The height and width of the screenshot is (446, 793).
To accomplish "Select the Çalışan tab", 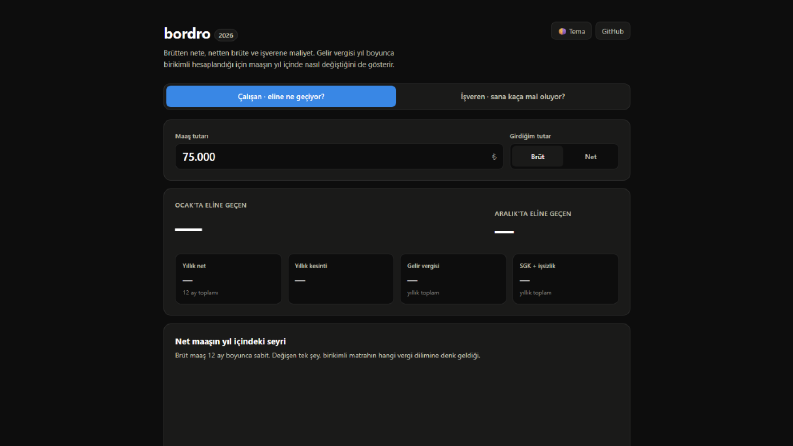I will pyautogui.click(x=281, y=97).
